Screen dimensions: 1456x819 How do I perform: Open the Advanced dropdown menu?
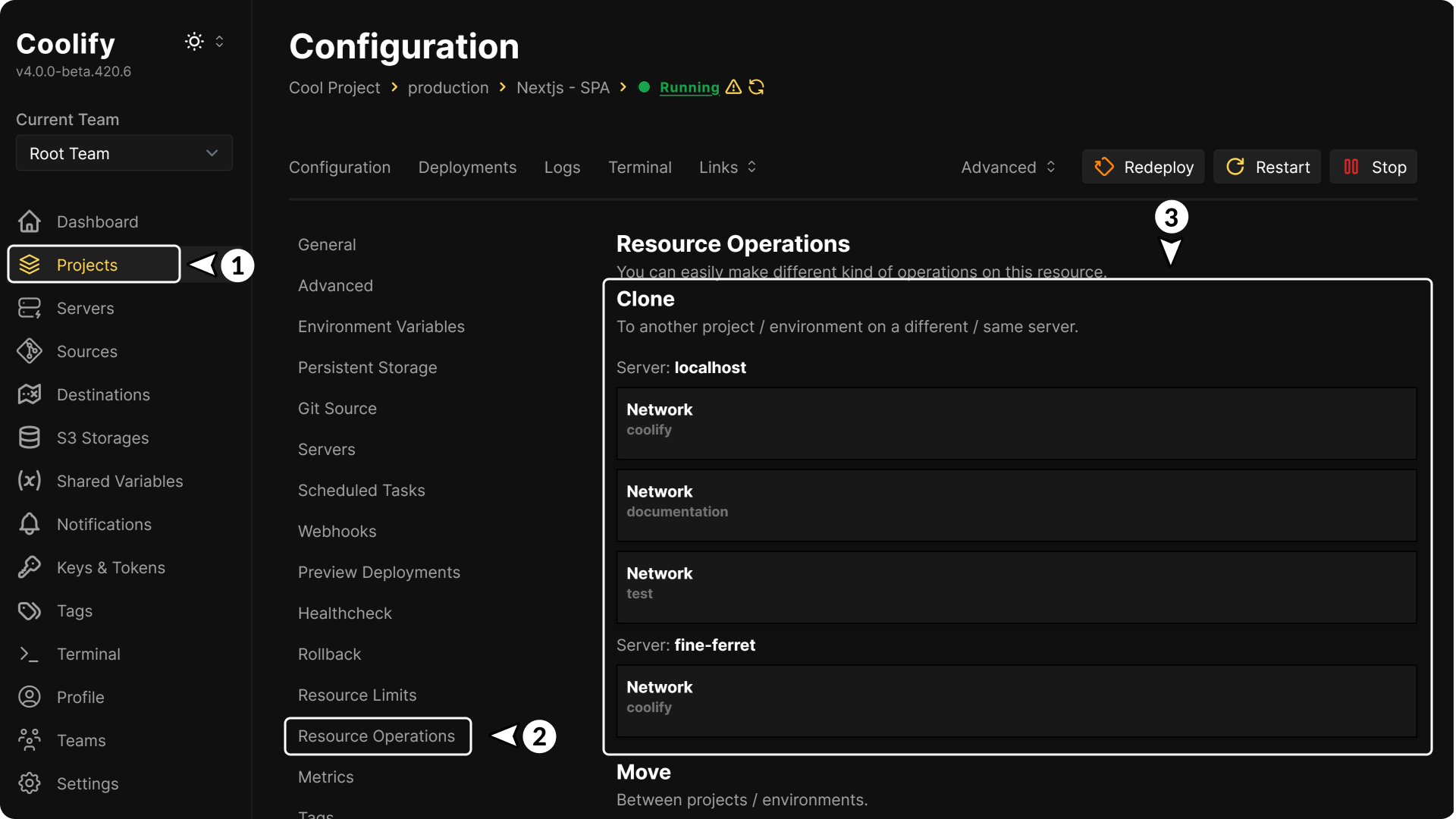pos(1007,167)
